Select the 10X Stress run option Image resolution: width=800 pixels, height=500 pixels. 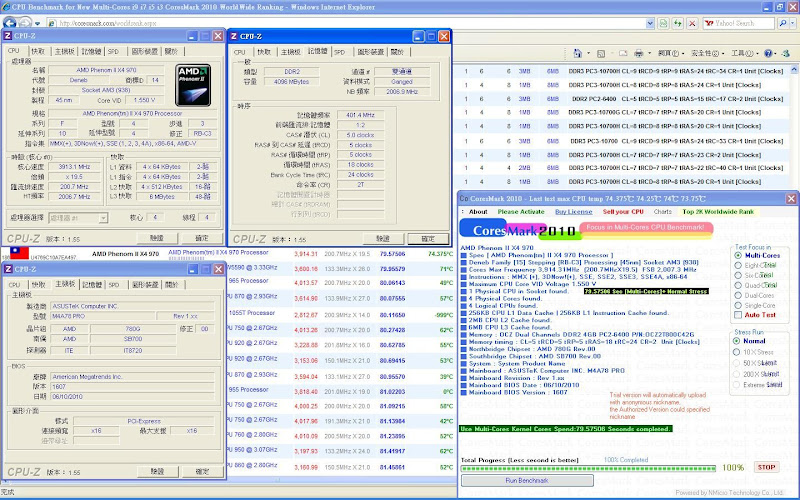coord(737,352)
